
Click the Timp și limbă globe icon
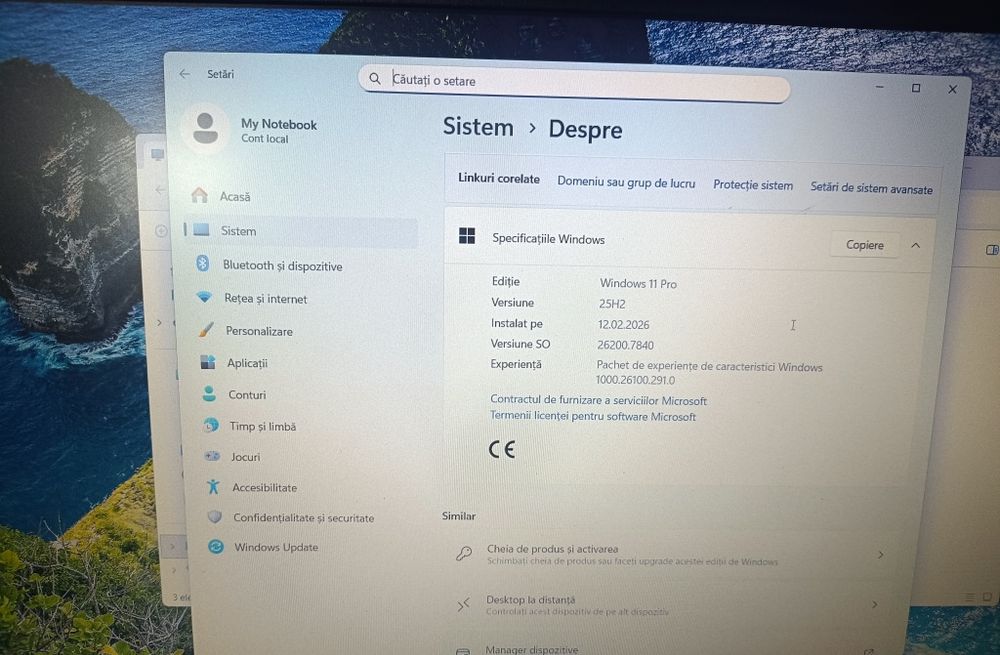(x=211, y=425)
